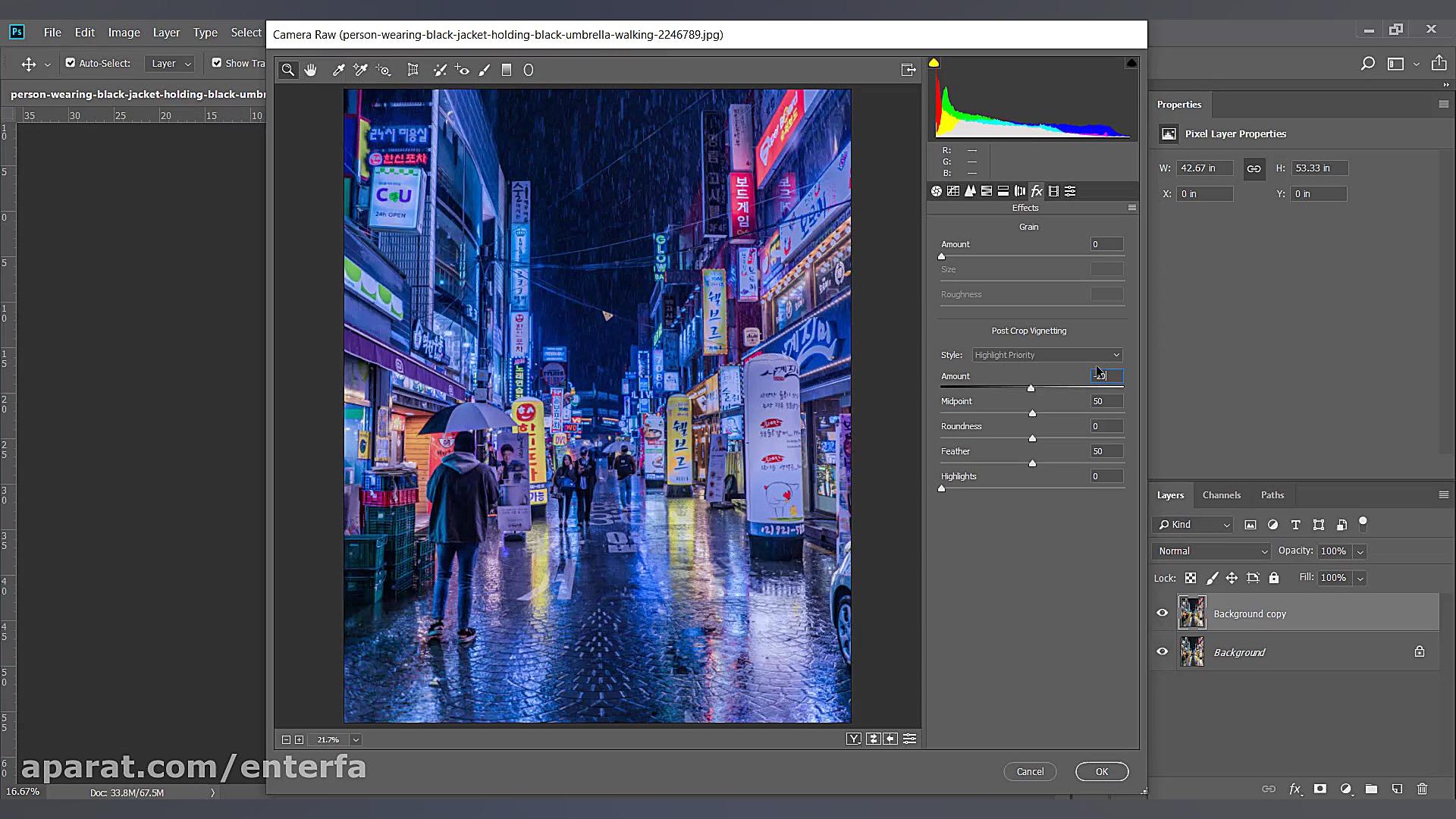This screenshot has width=1456, height=819.
Task: Choose the Radial Filter tool
Action: (x=529, y=70)
